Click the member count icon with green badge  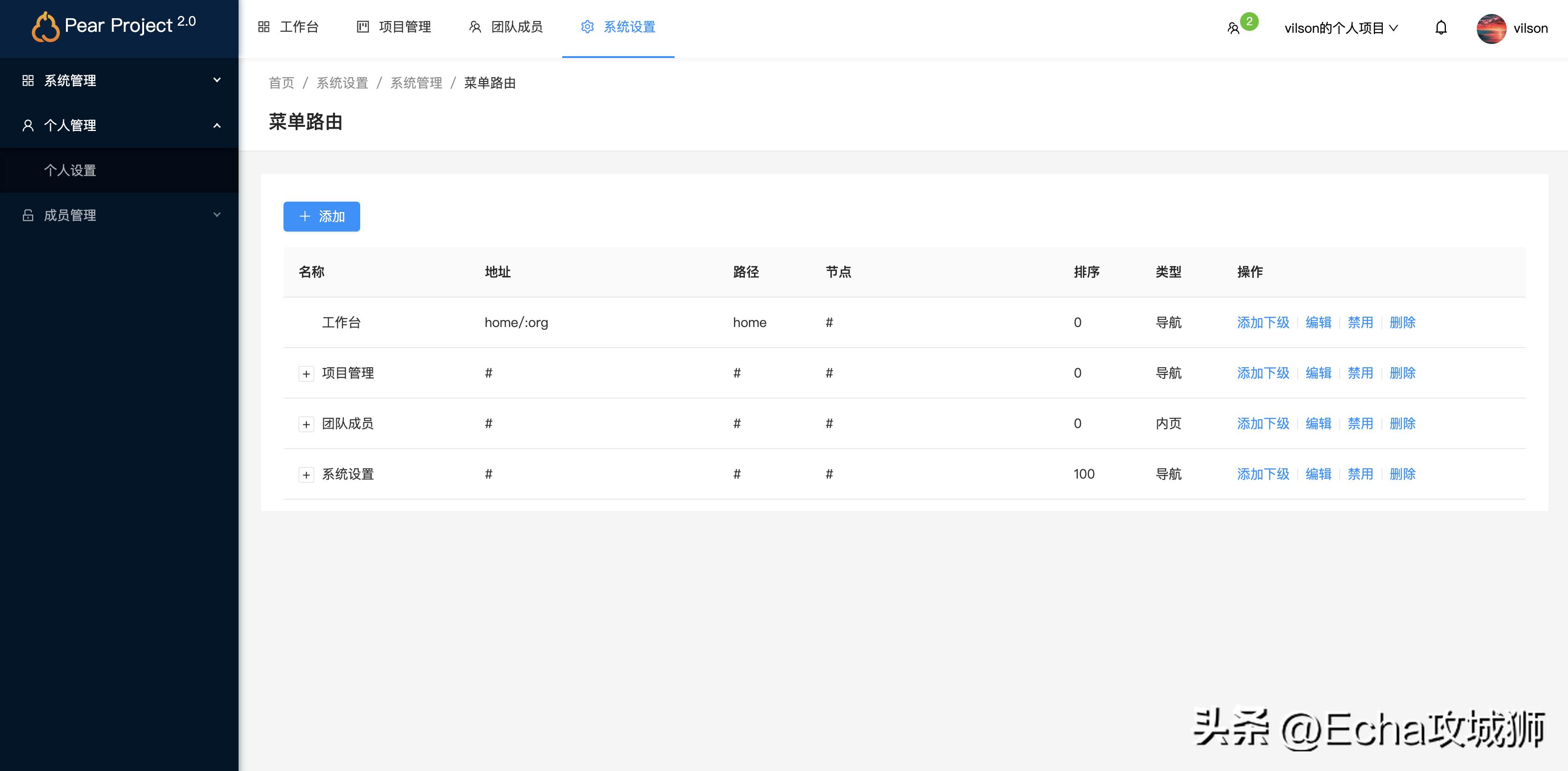1235,28
